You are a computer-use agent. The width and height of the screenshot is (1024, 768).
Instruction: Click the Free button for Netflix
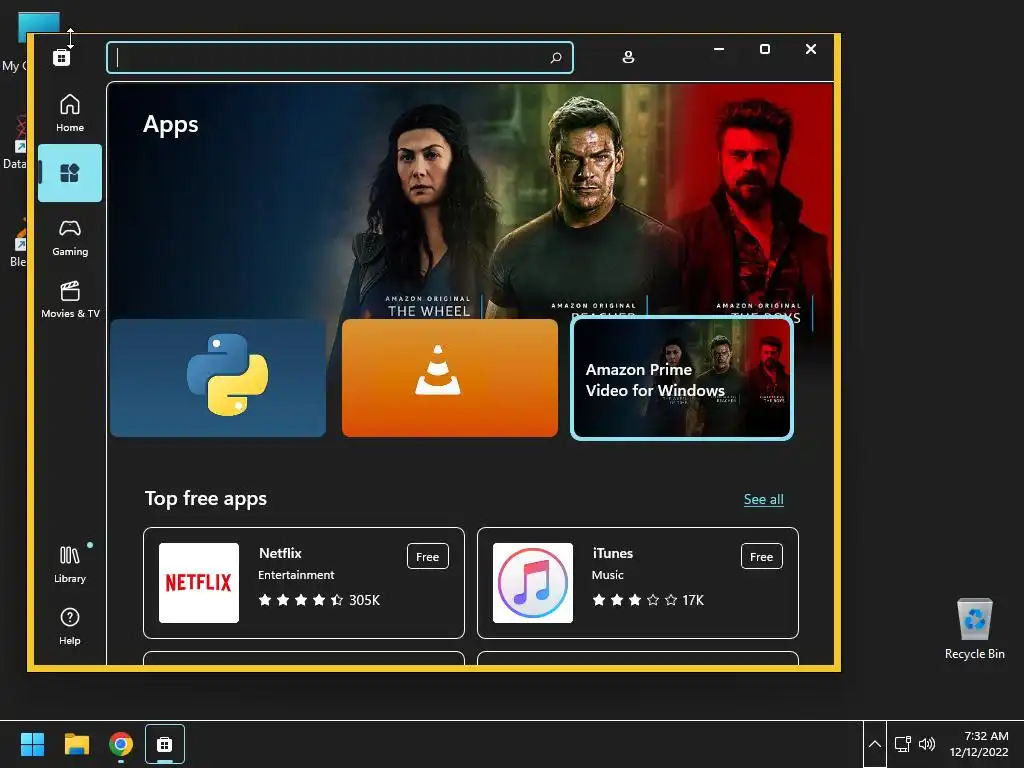[428, 556]
